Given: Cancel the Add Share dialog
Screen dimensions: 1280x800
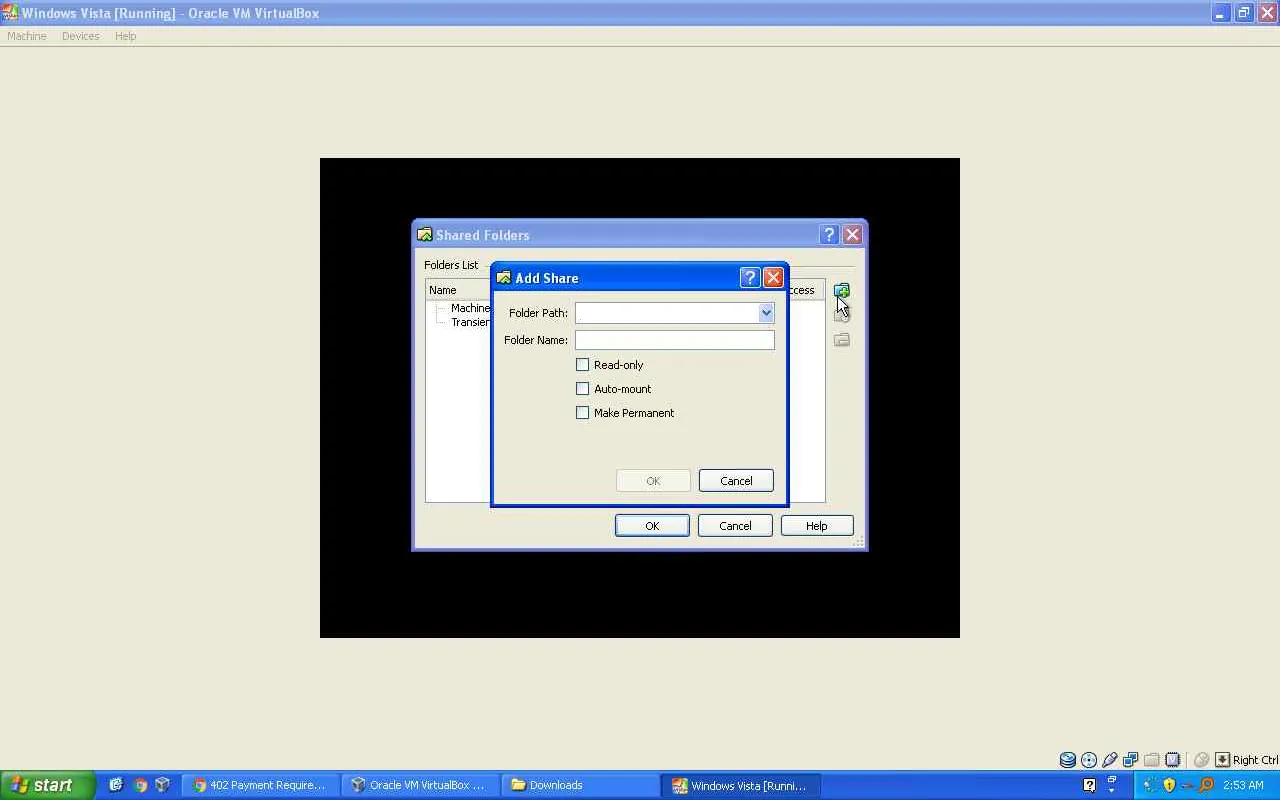Looking at the screenshot, I should 736,481.
